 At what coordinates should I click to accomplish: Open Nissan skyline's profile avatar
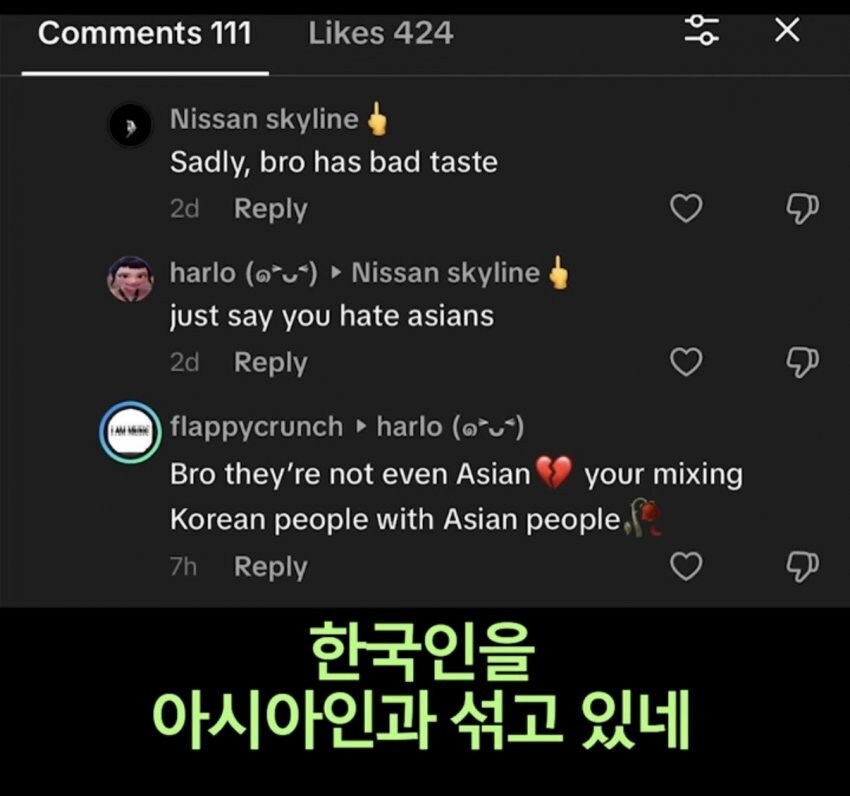(130, 126)
